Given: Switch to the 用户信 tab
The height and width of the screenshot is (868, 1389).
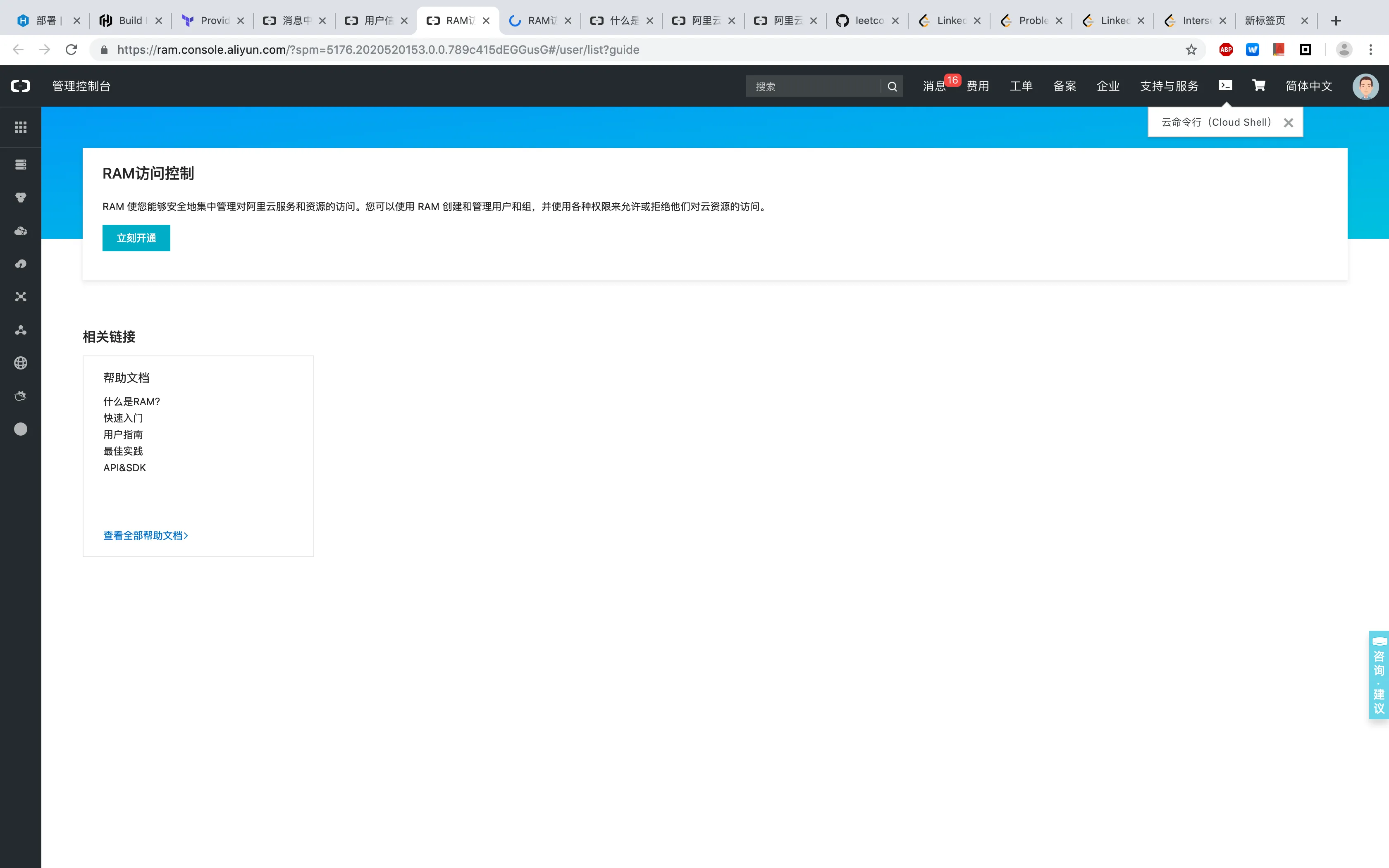Looking at the screenshot, I should click(x=376, y=21).
